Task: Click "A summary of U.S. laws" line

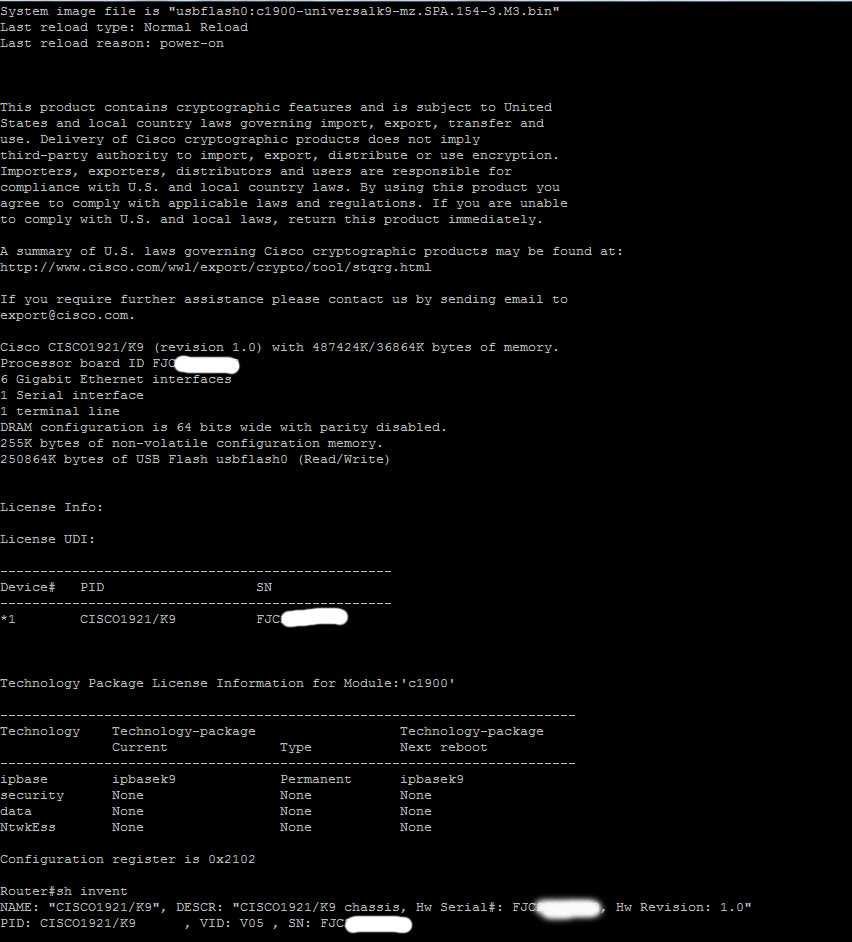Action: [311, 251]
